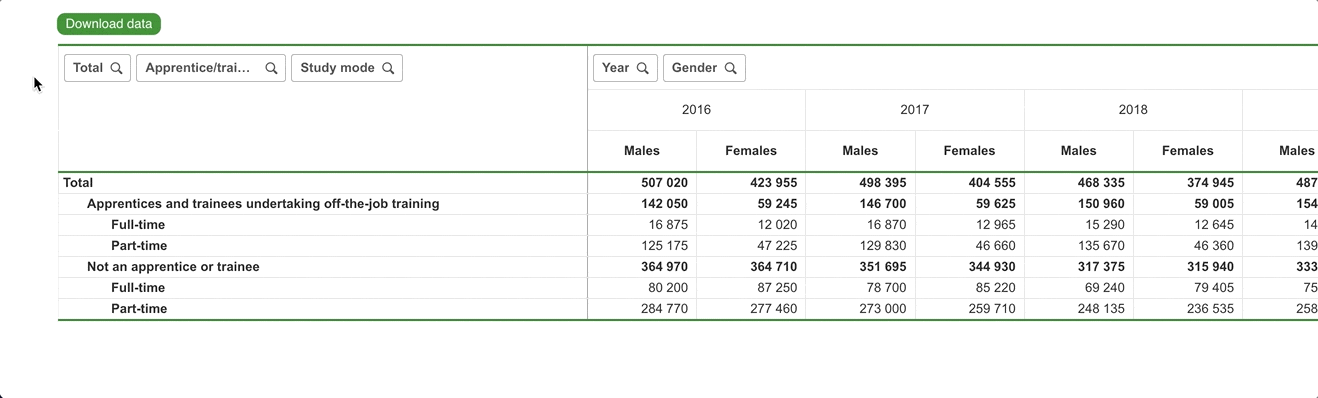Click the search icon in Total filter
1318x398 pixels.
point(116,68)
